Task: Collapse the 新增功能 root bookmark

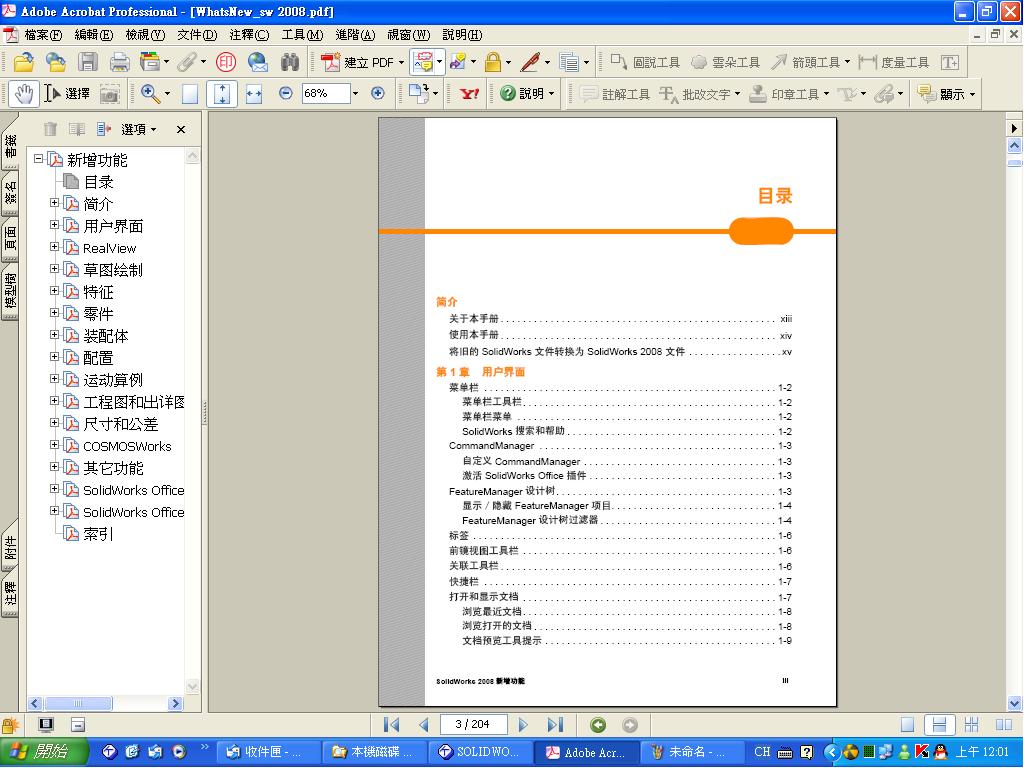Action: tap(39, 159)
